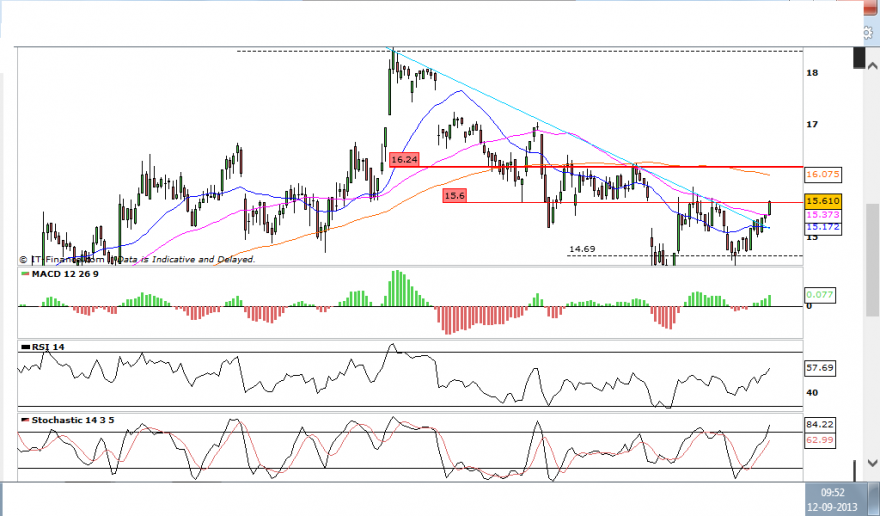Click the taskbar date 12-09-2013
Viewport: 880px width, 516px height.
[832, 506]
